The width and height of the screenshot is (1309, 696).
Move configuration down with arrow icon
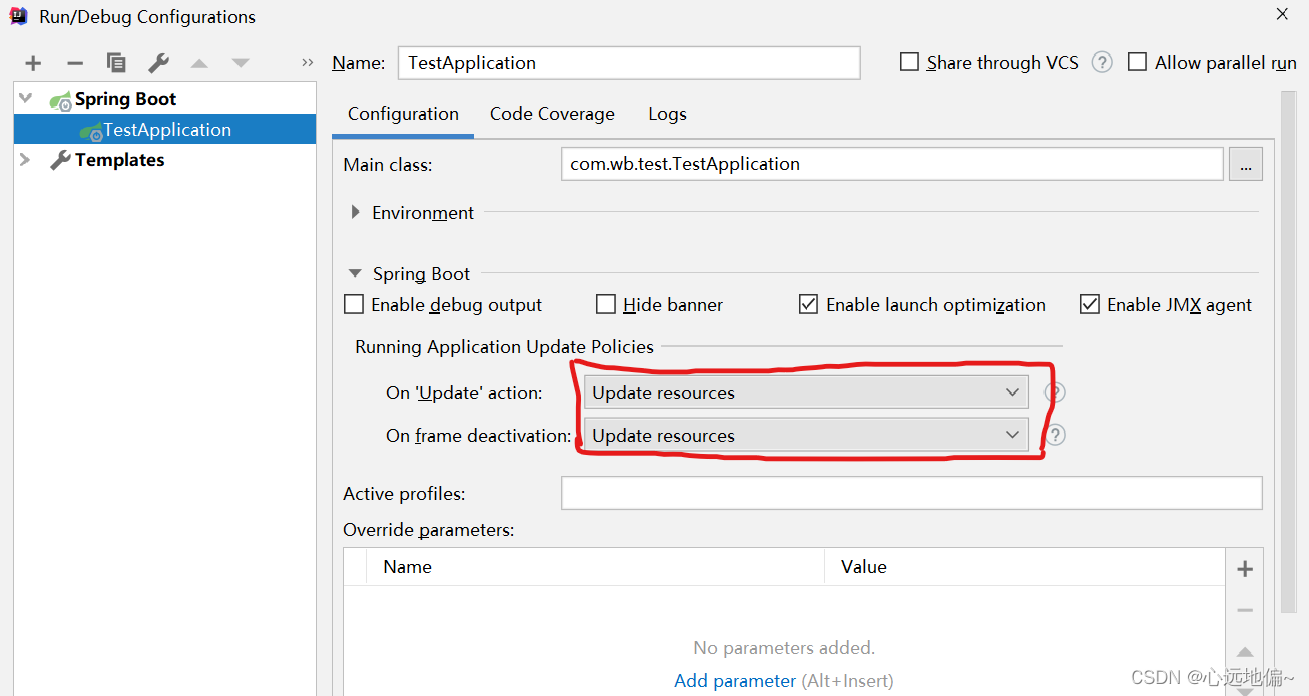click(240, 63)
